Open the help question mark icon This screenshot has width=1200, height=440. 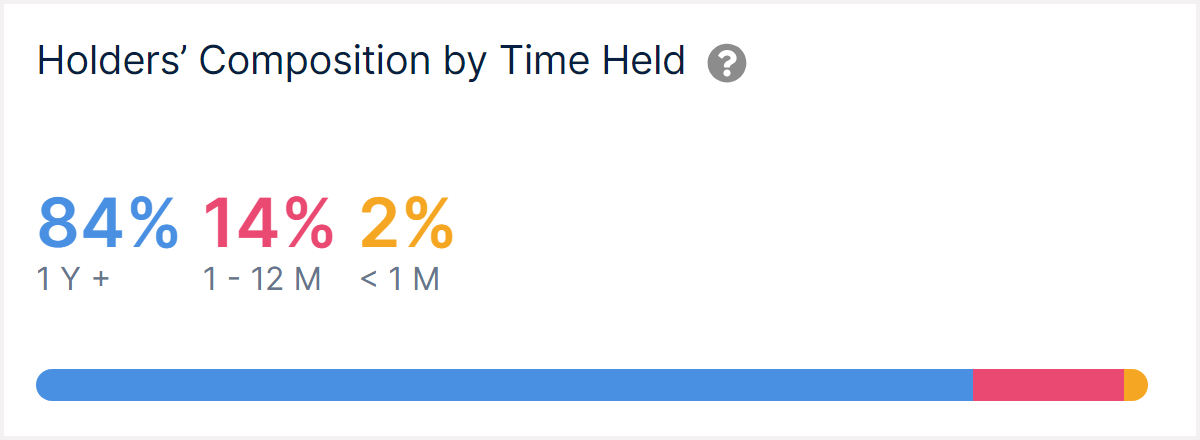click(x=727, y=64)
